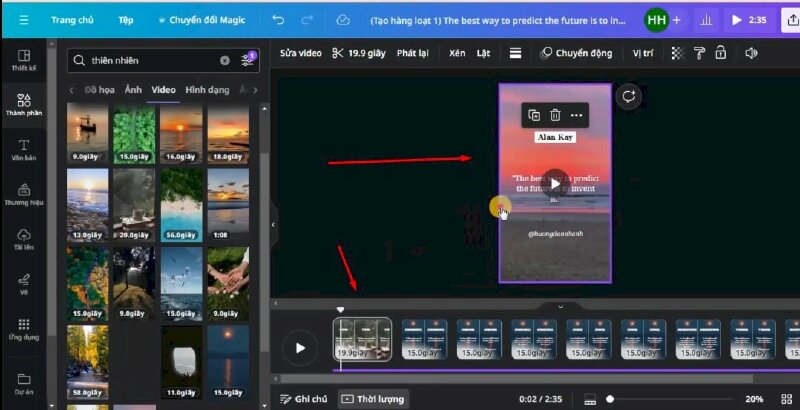Screen dimensions: 800x410
Task: Open the Vẽ draw panel
Action: pyautogui.click(x=23, y=284)
